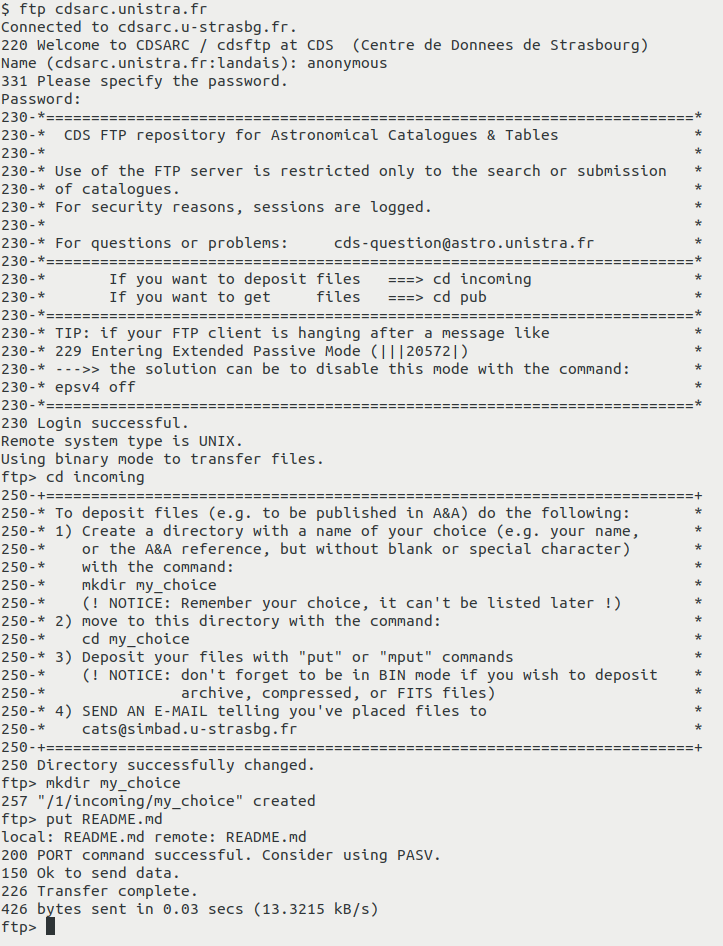Select the "anonymous" username entry
The width and height of the screenshot is (723, 946).
[x=346, y=63]
